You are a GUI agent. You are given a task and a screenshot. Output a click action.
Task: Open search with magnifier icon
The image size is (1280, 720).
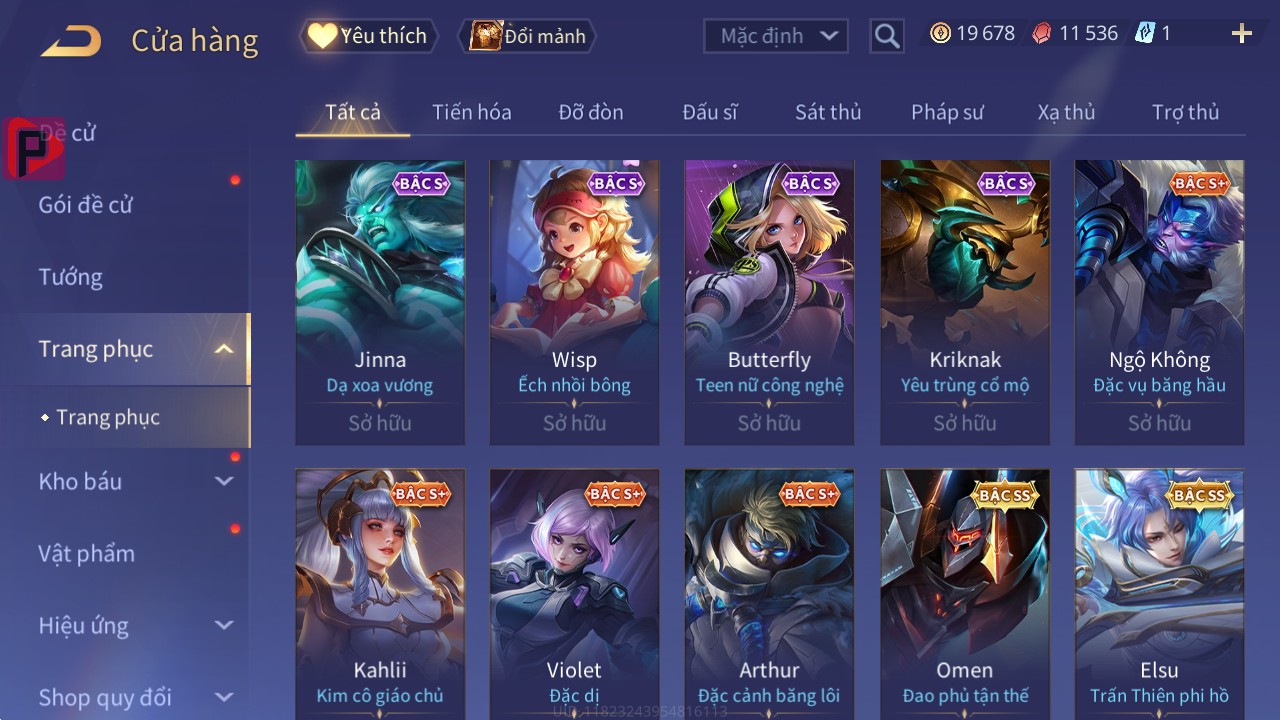point(887,36)
